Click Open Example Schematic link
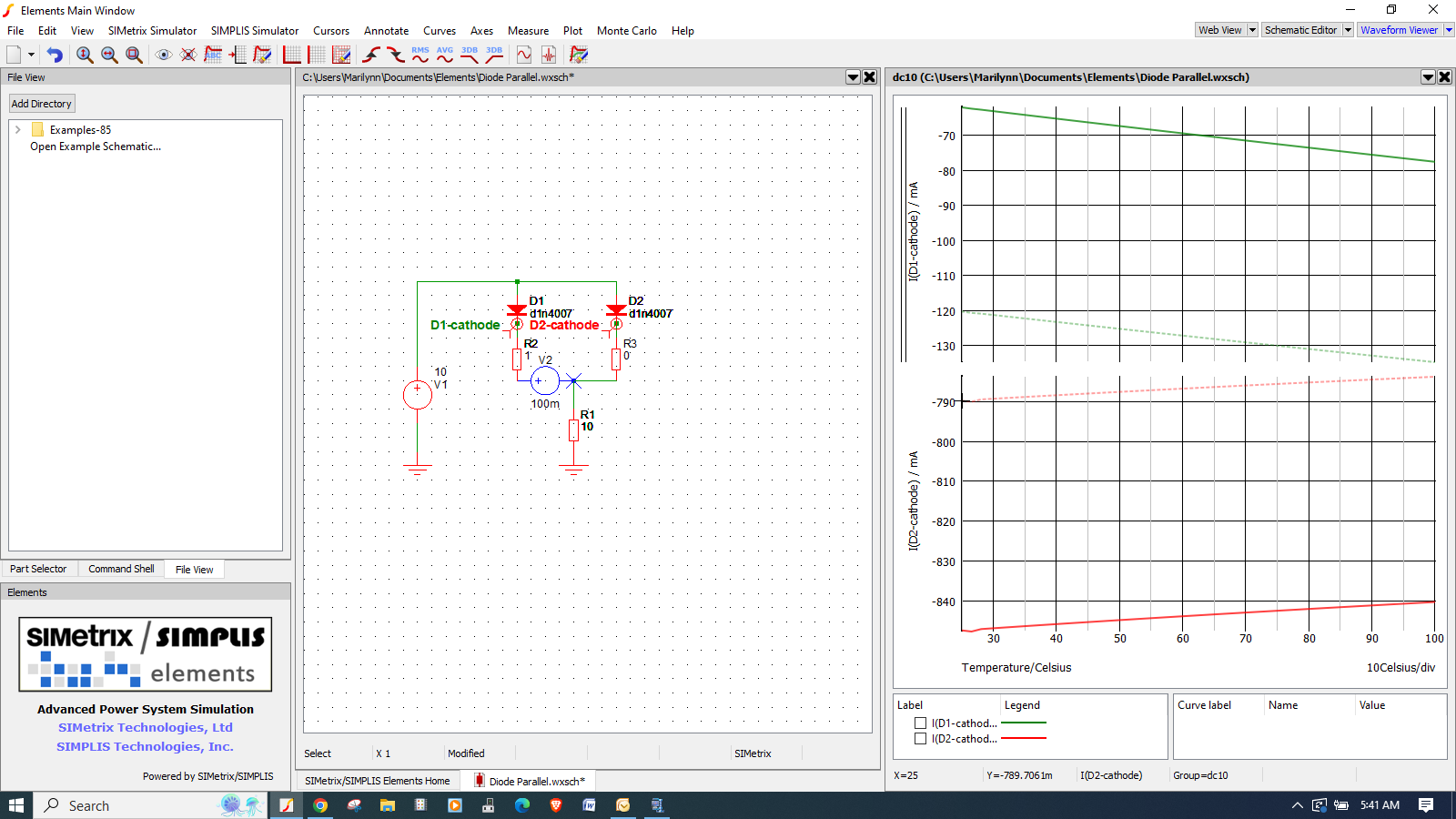Image resolution: width=1456 pixels, height=819 pixels. 96,147
